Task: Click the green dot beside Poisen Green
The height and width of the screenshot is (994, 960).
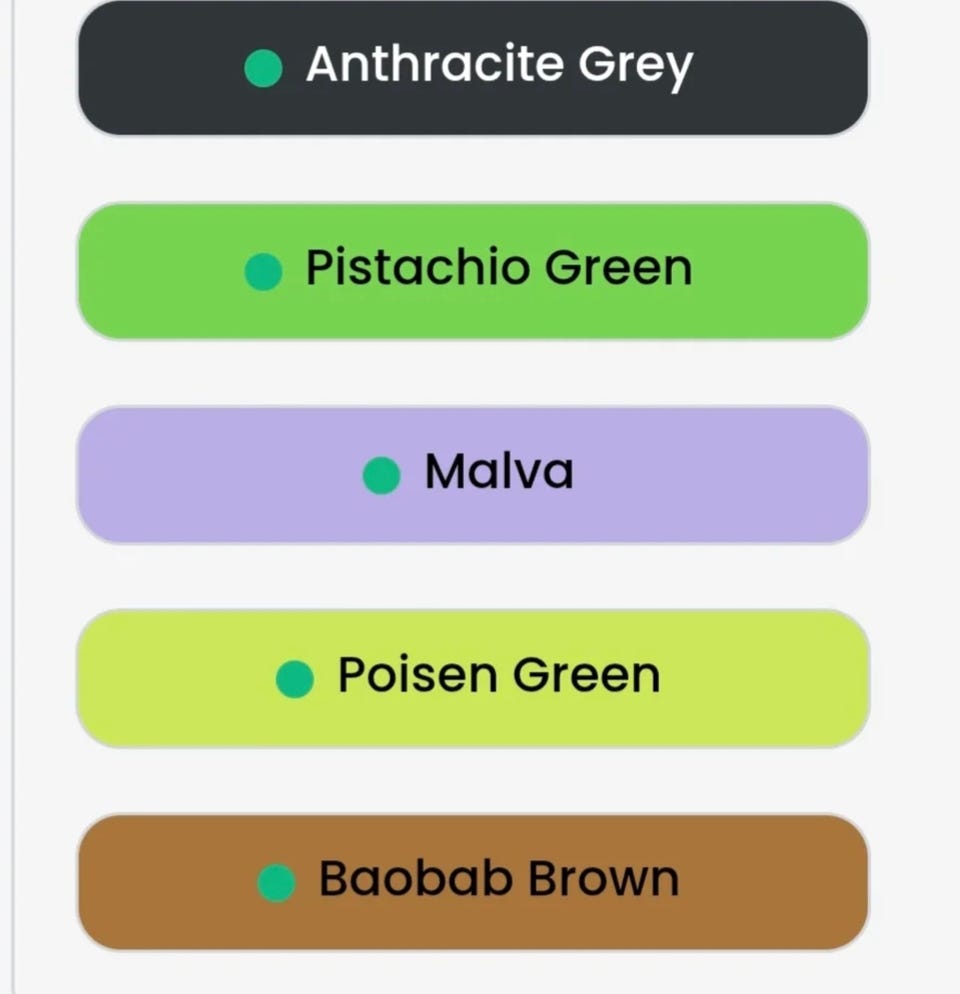Action: (295, 679)
